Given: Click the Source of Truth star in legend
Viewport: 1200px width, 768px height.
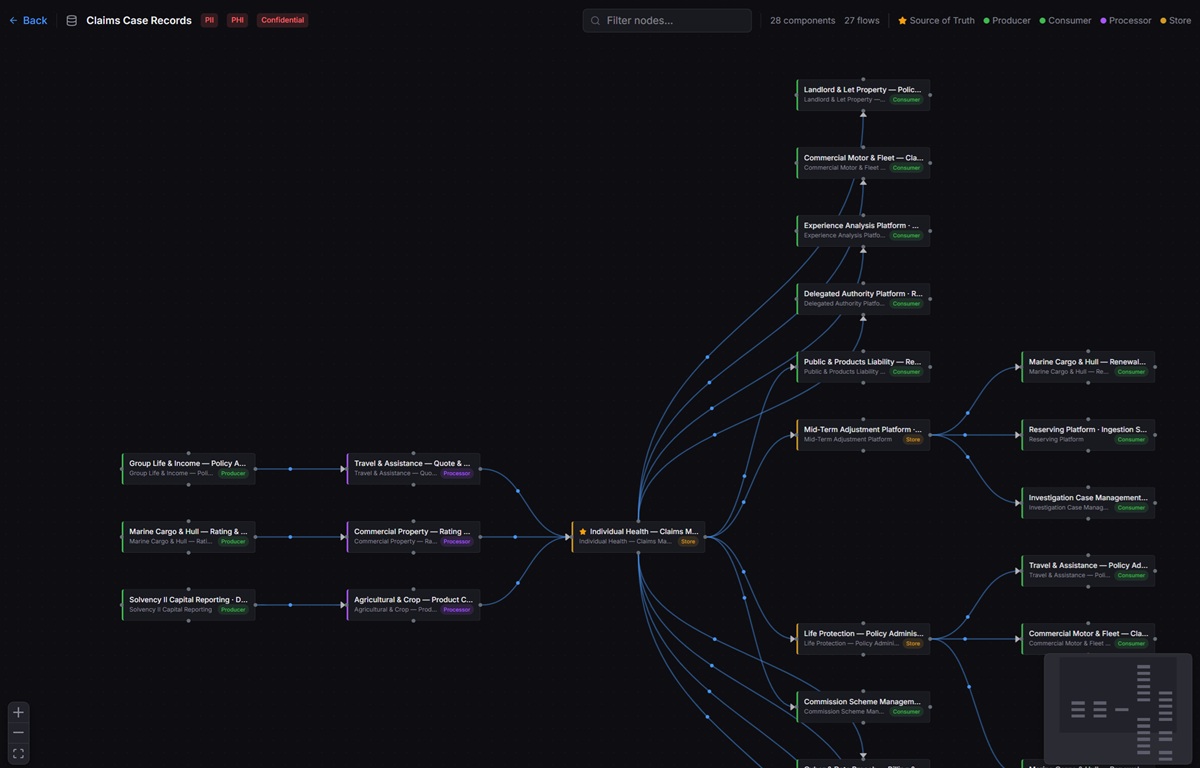Looking at the screenshot, I should (902, 20).
